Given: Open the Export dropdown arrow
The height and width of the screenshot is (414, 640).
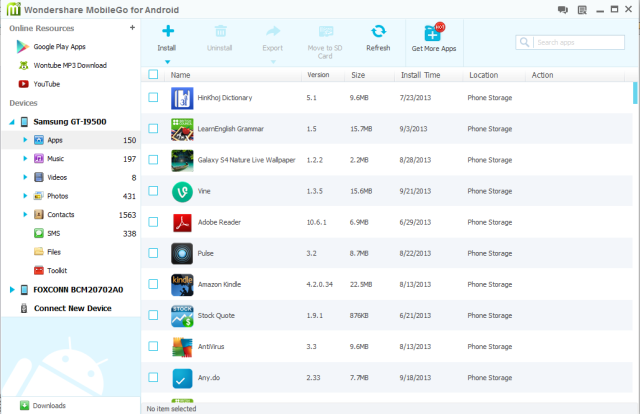Looking at the screenshot, I should point(273,62).
